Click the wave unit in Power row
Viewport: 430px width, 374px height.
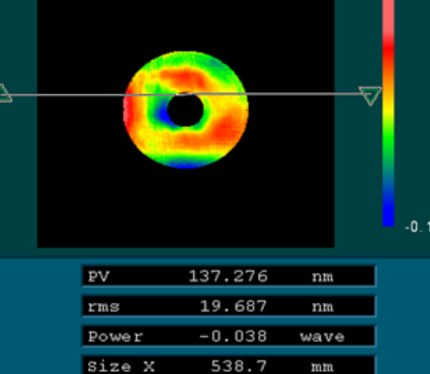(322, 337)
